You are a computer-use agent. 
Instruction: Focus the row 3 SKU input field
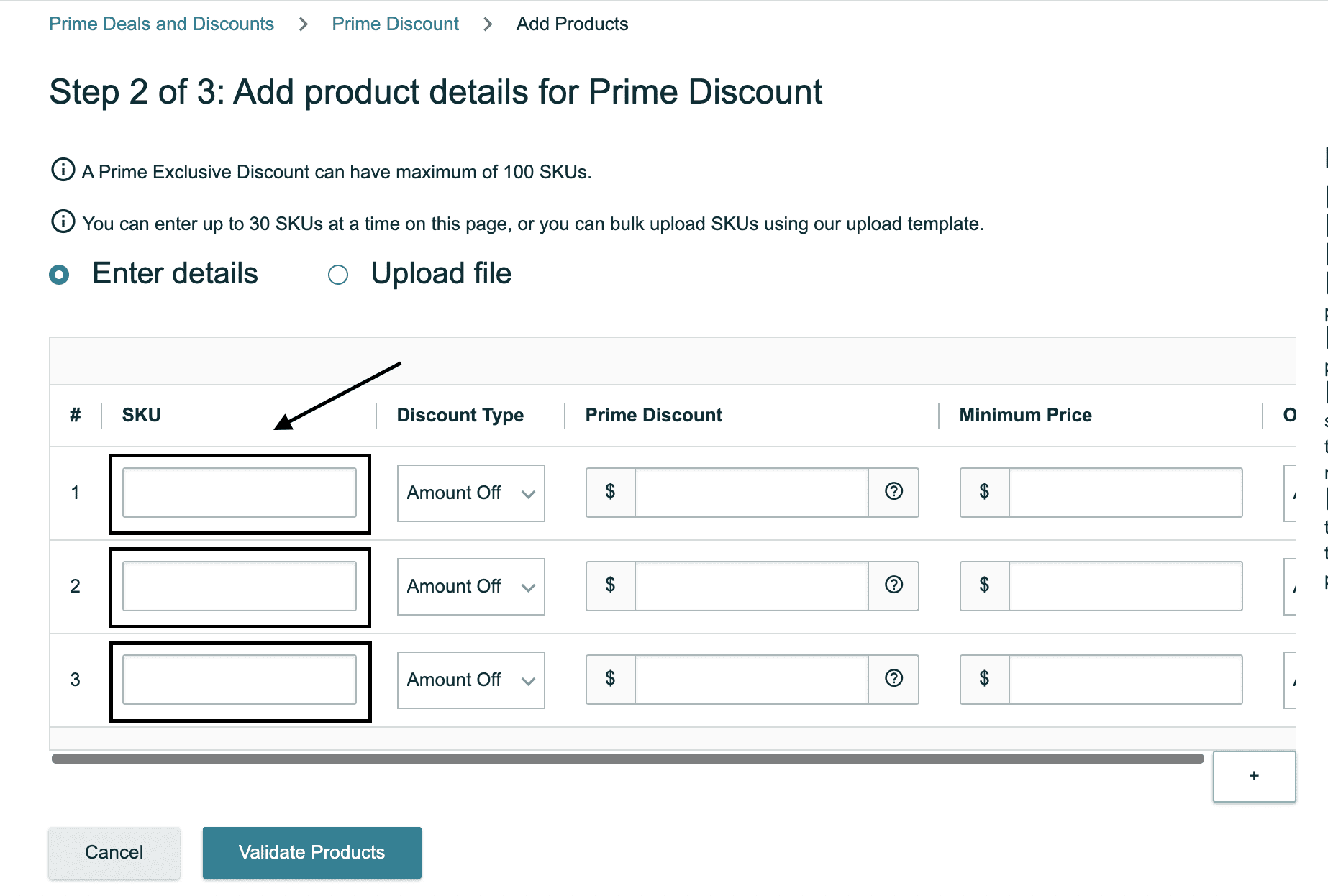pos(240,680)
